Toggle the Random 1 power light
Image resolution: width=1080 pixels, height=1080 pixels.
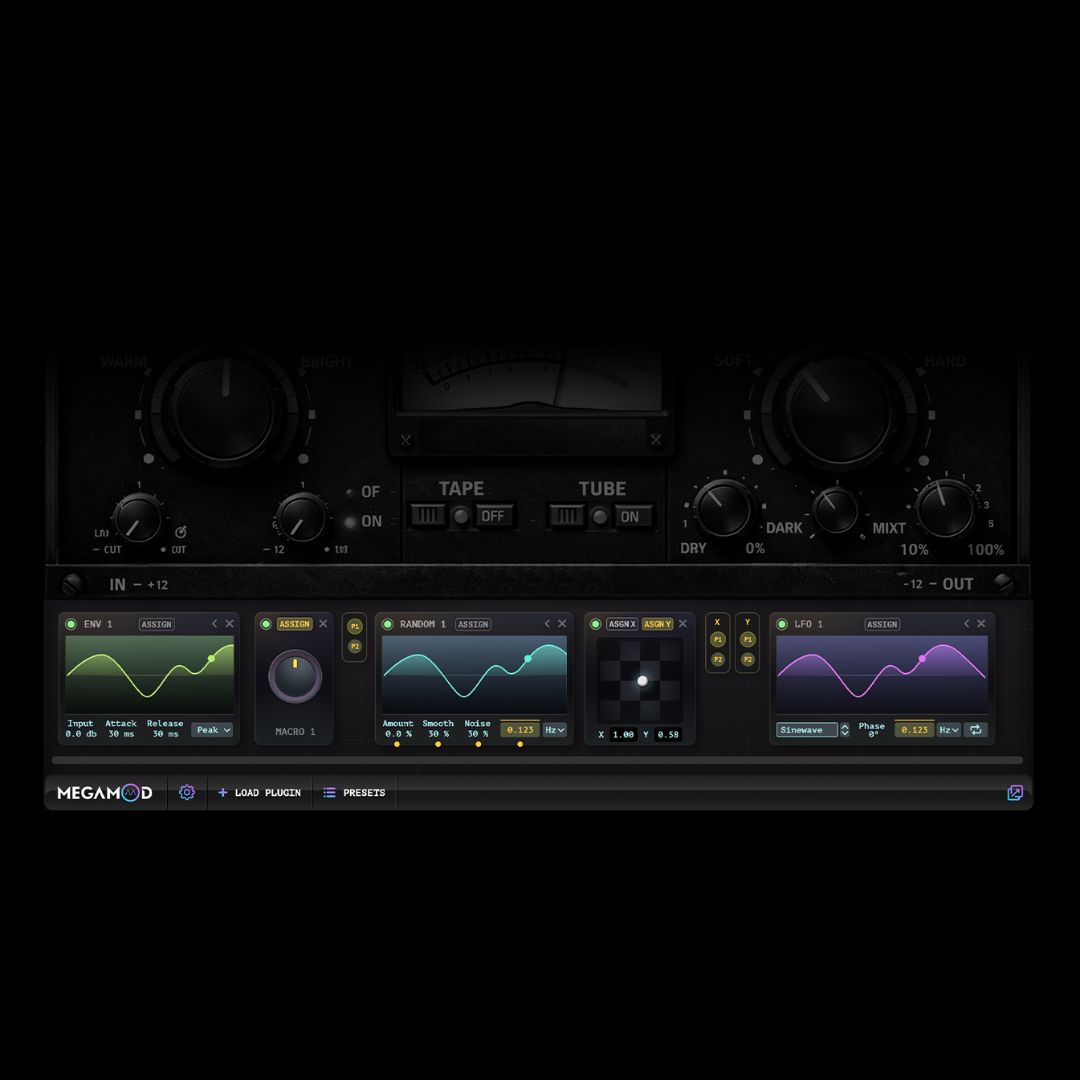[x=388, y=624]
